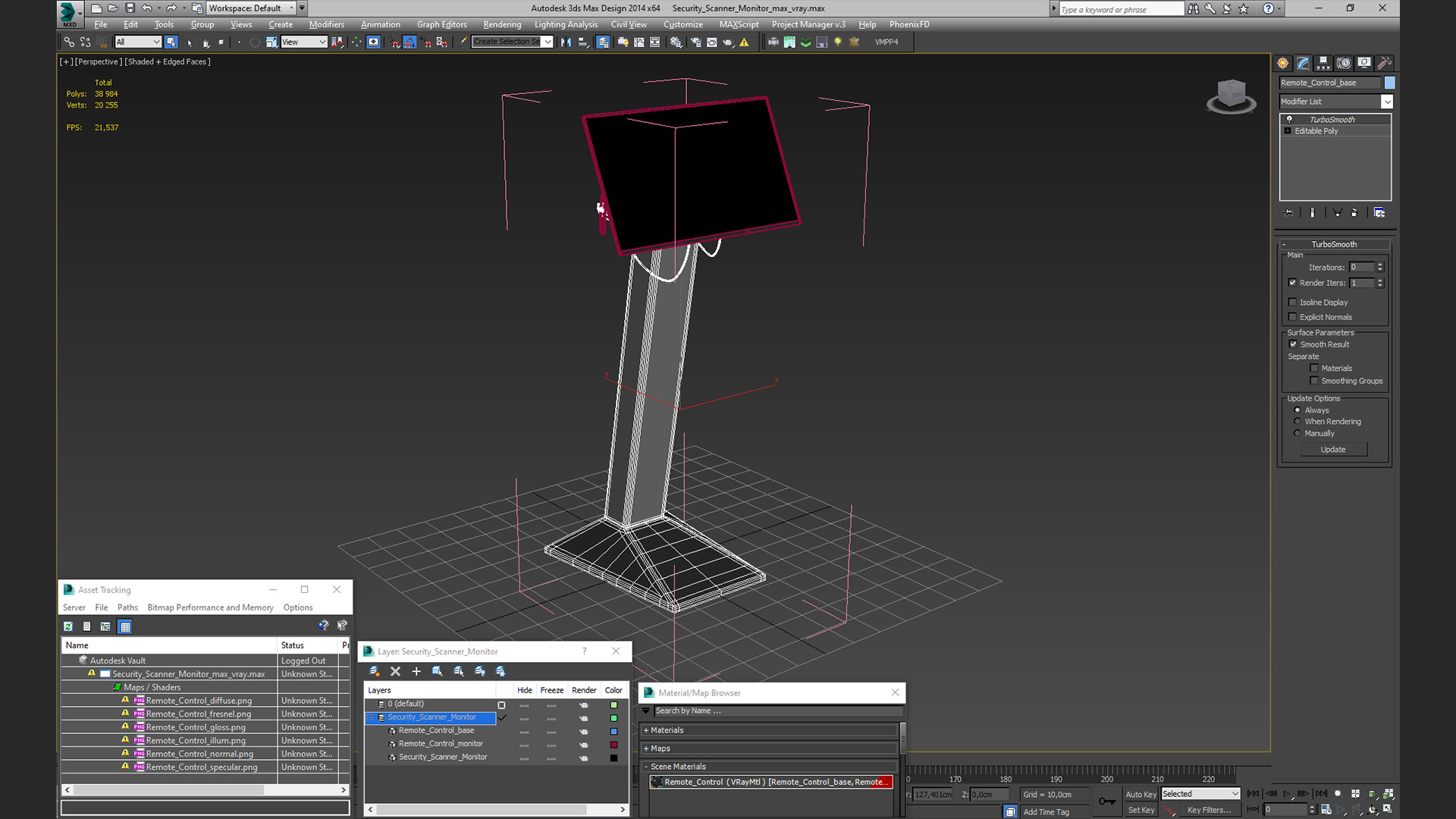Open the Display command panel tab
The width and height of the screenshot is (1456, 819).
click(x=1364, y=63)
